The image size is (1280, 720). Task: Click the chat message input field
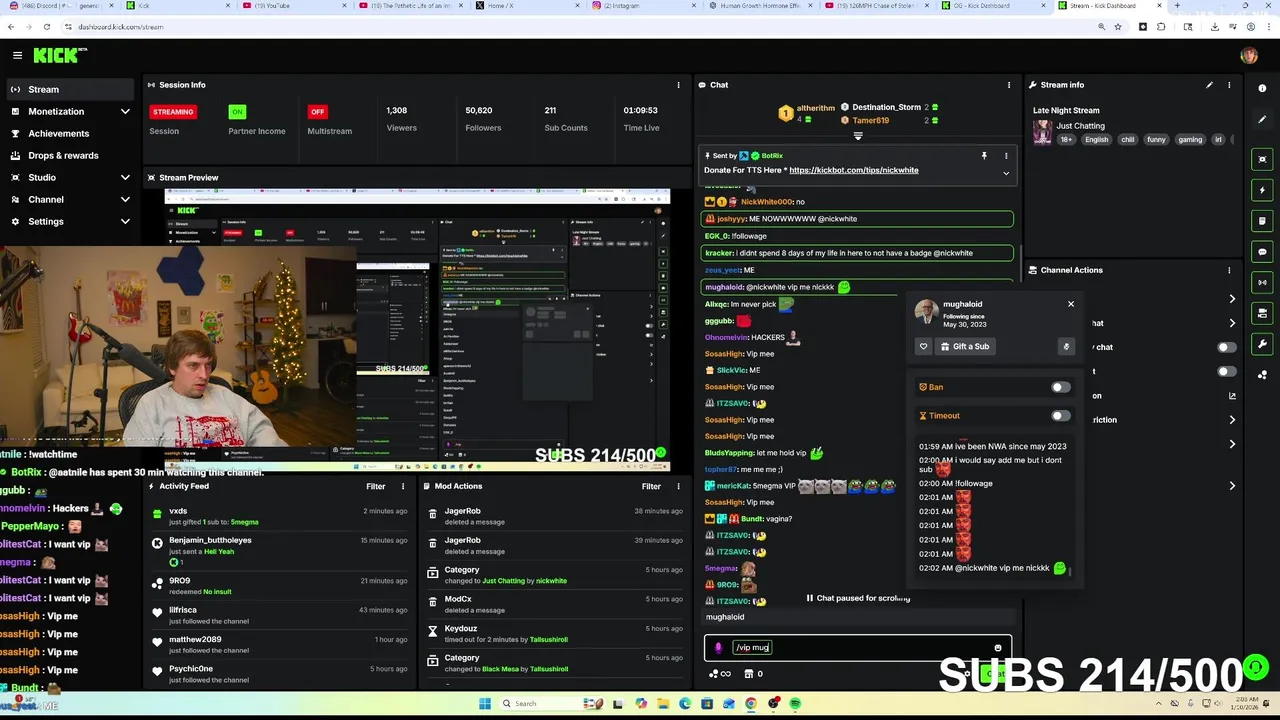(858, 648)
